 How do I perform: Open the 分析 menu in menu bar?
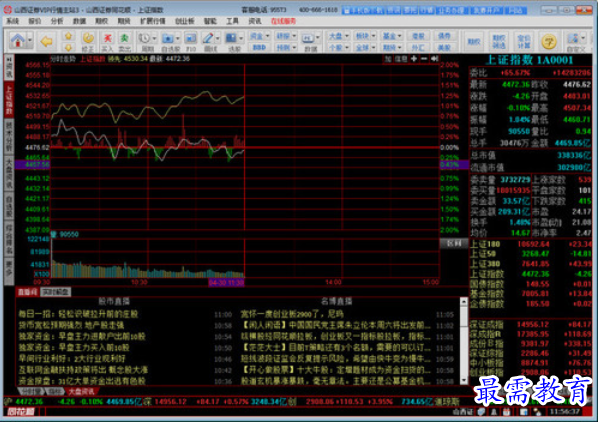56,21
